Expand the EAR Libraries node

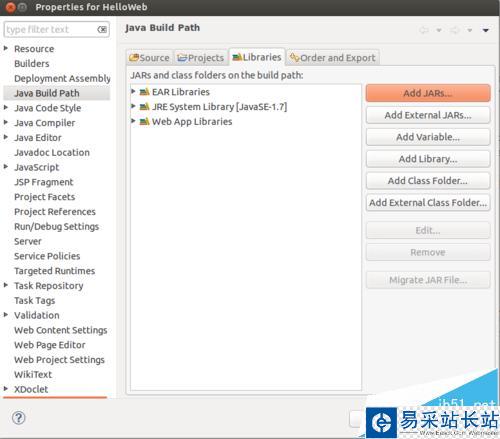[133, 91]
